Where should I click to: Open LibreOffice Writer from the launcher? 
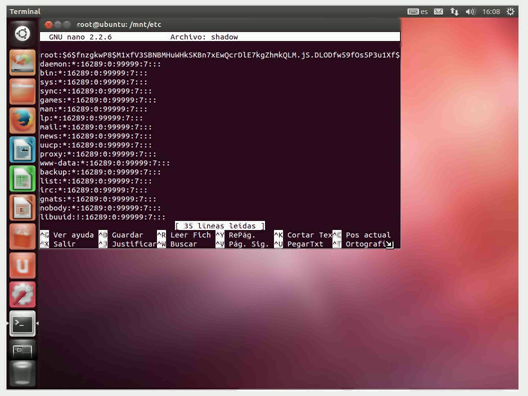click(22, 150)
